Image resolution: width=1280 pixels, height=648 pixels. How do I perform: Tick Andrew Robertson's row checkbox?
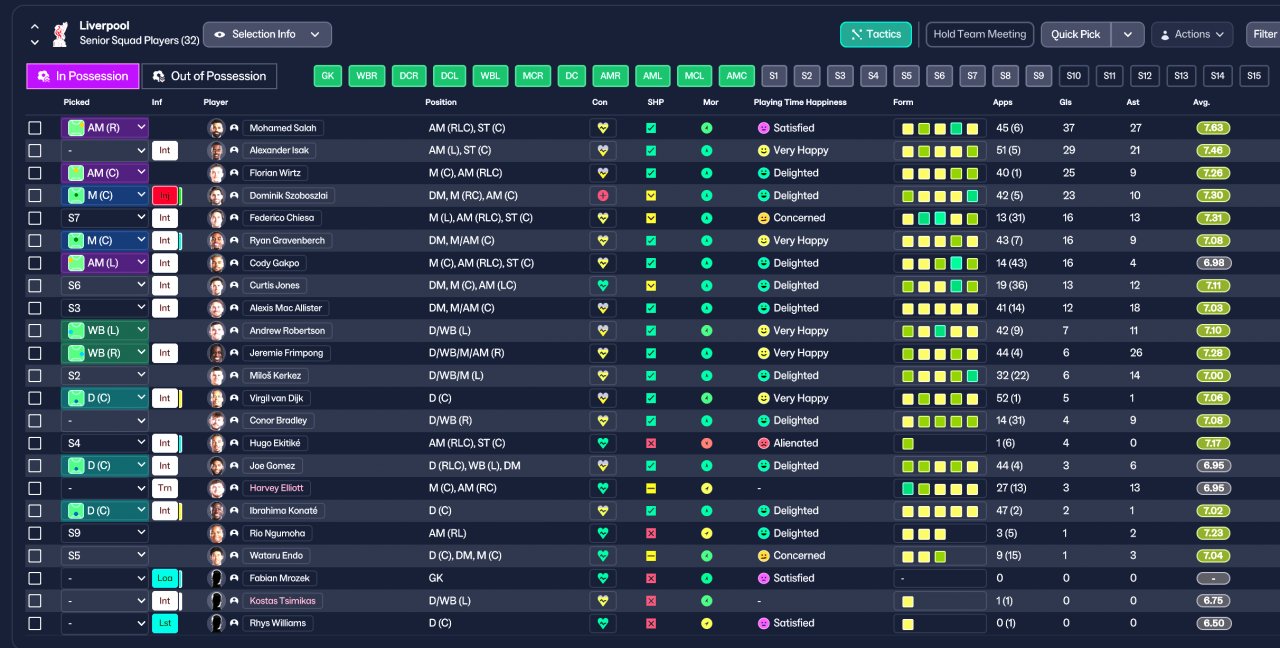click(35, 331)
